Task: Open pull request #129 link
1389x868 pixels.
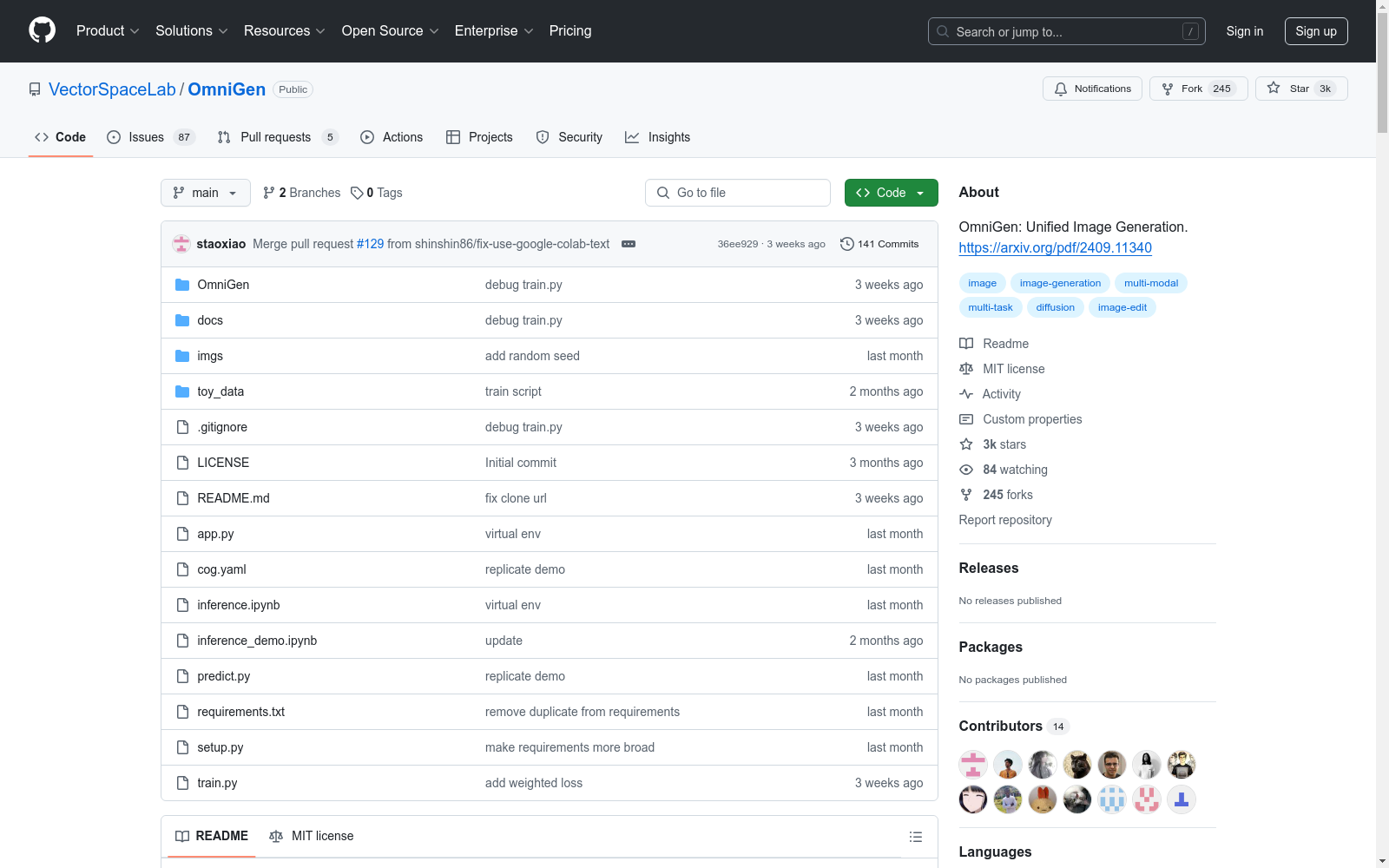Action: pos(370,244)
